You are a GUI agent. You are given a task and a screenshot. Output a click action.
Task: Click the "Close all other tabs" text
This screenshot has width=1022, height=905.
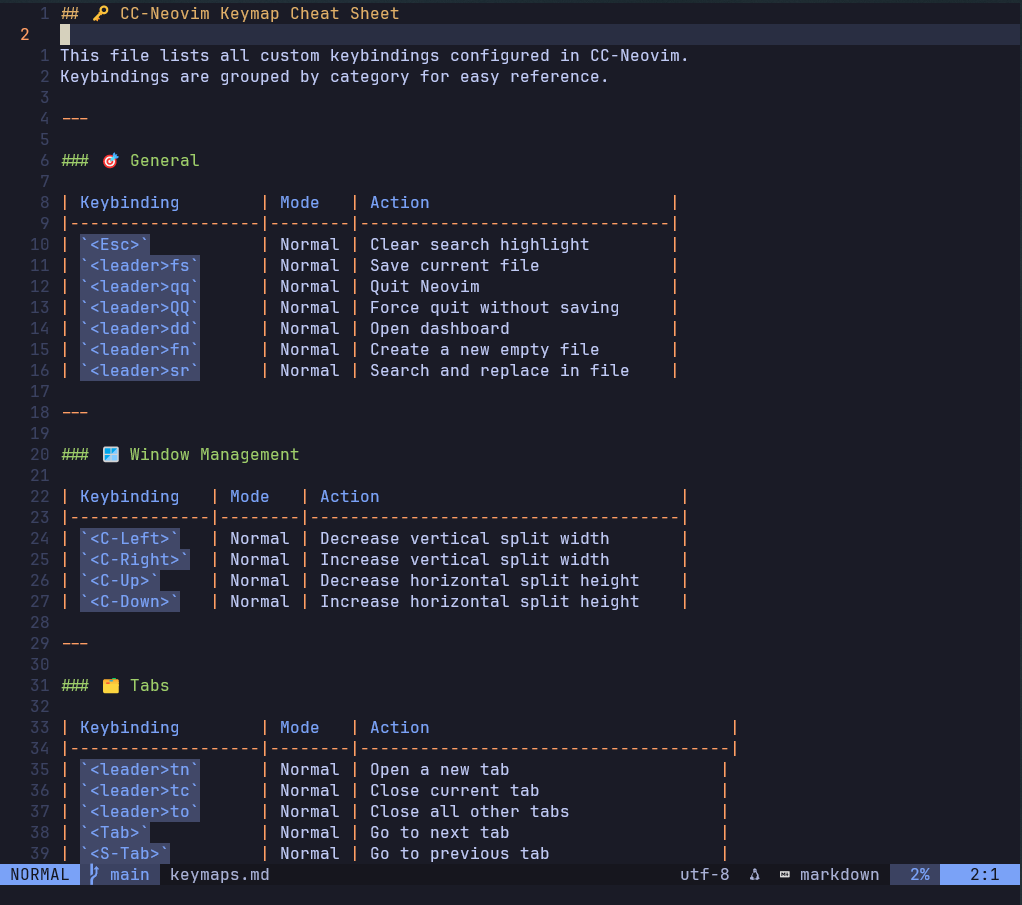pos(469,812)
